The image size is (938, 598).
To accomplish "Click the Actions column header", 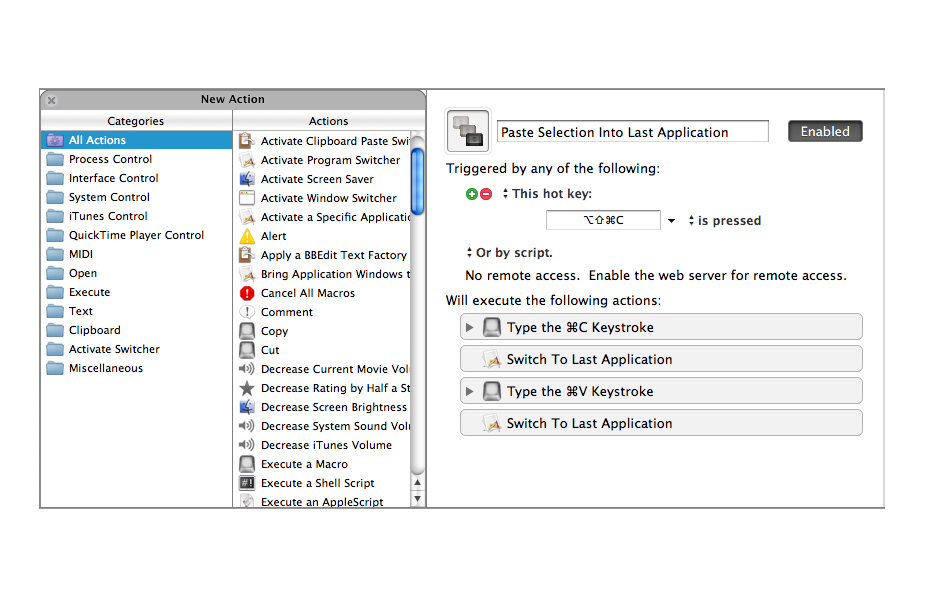I will tap(328, 121).
